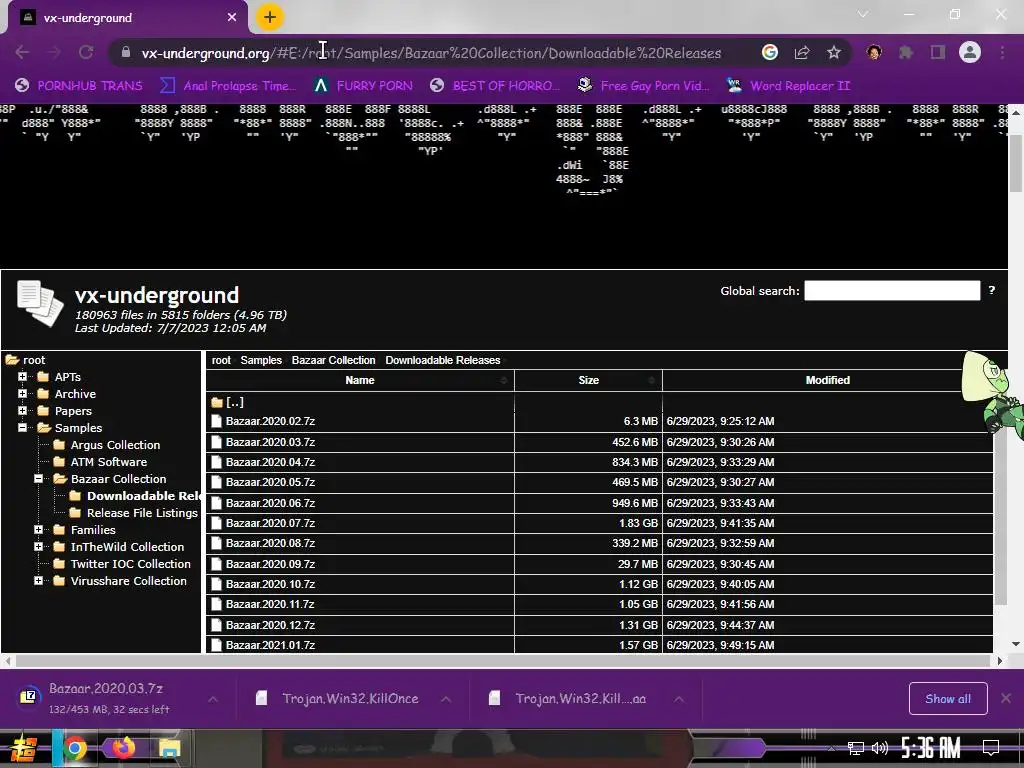This screenshot has width=1024, height=768.
Task: Expand the Archive folder tree
Action: coord(22,394)
